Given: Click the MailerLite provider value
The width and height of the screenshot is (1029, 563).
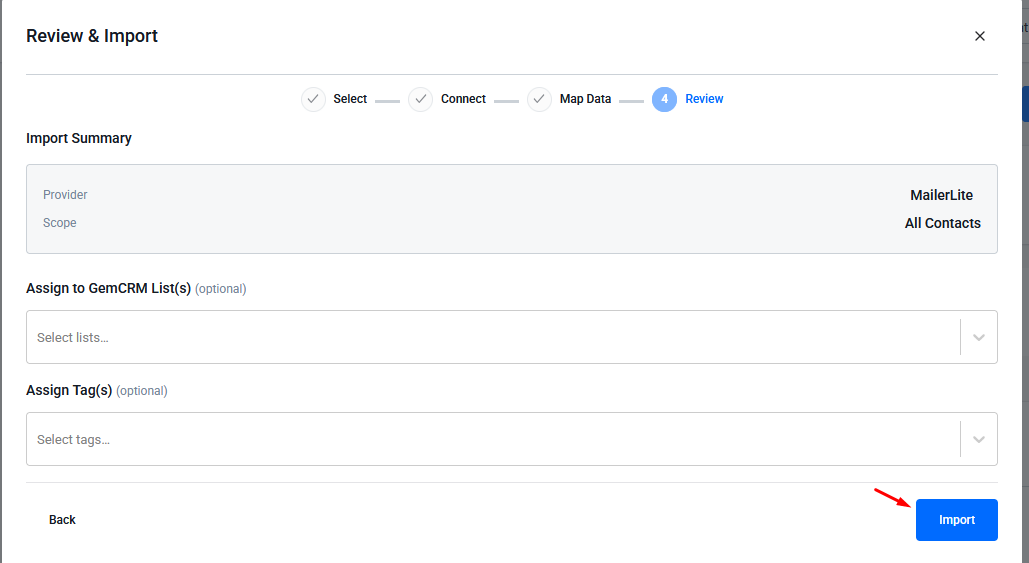Looking at the screenshot, I should (x=941, y=195).
